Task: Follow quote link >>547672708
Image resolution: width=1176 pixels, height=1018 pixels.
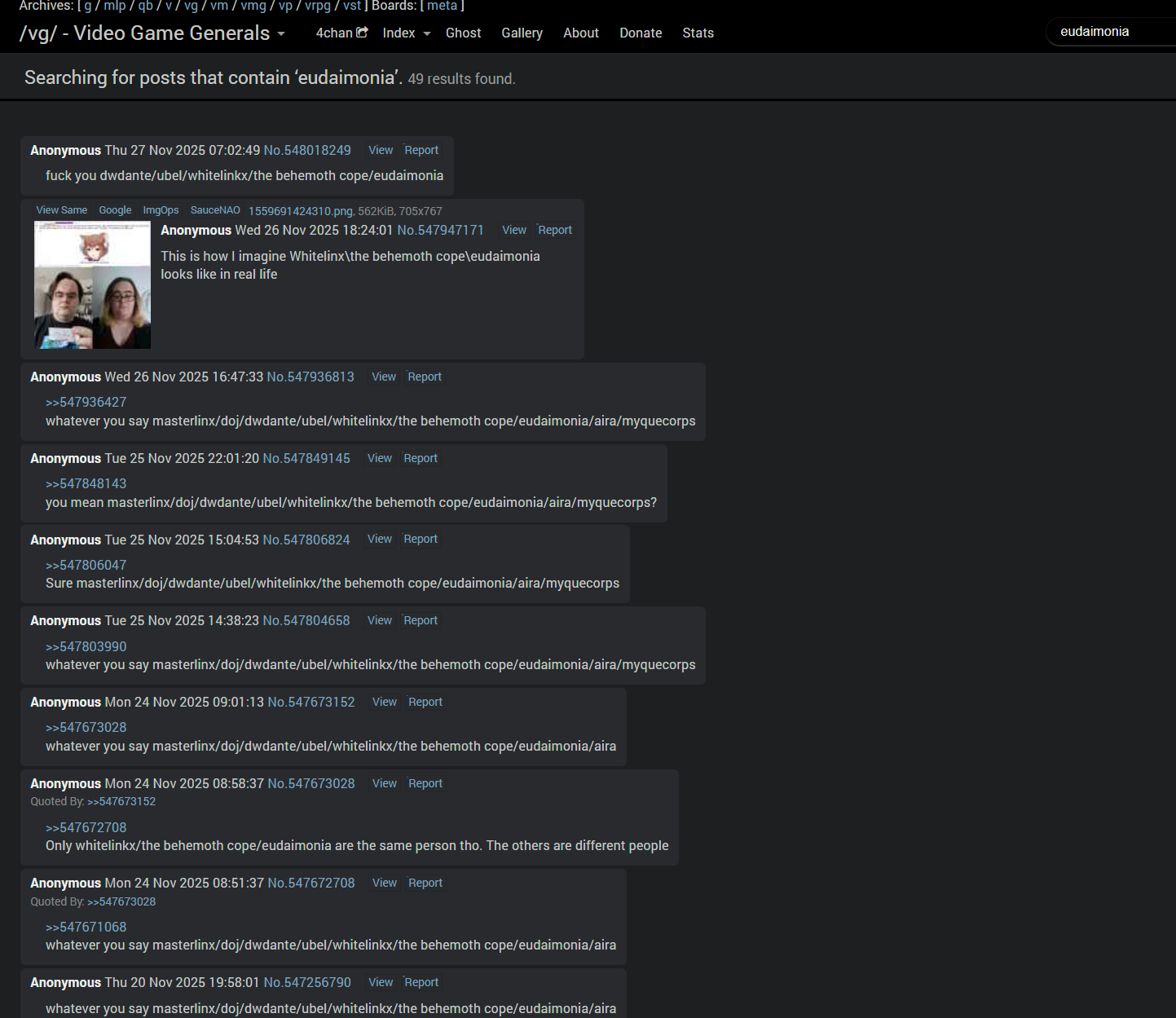Action: click(x=86, y=828)
